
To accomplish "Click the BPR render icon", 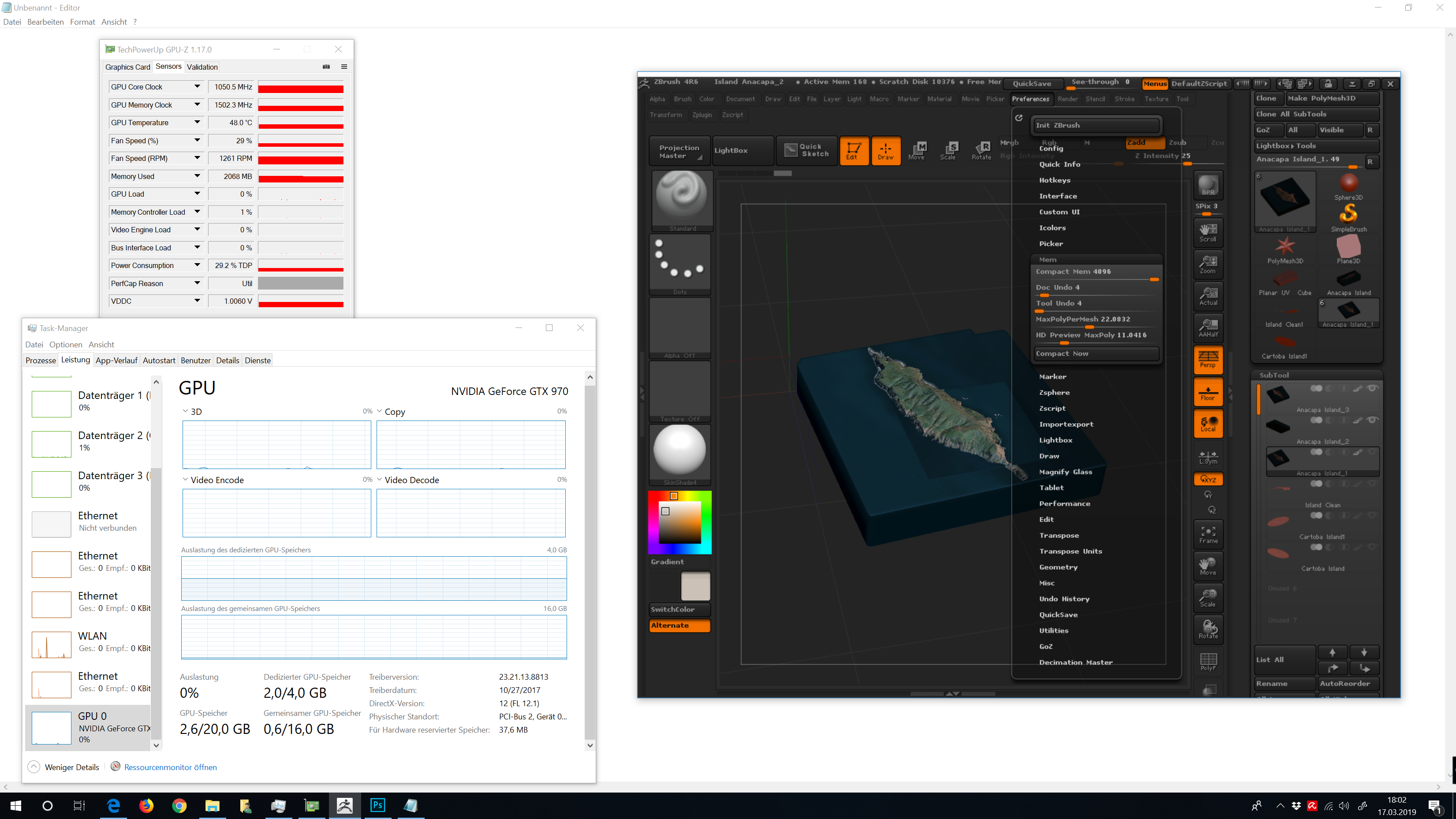I will 1209,185.
